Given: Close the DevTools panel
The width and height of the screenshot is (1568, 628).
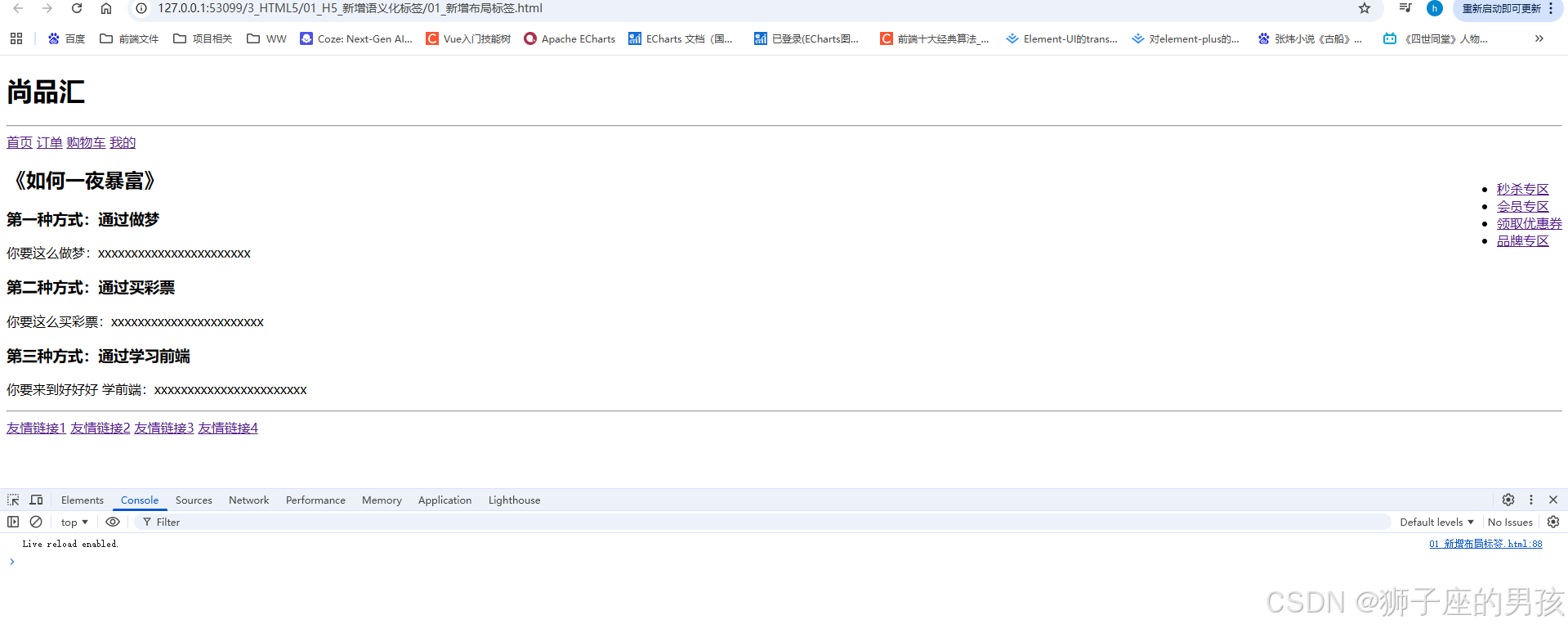Looking at the screenshot, I should point(1553,500).
